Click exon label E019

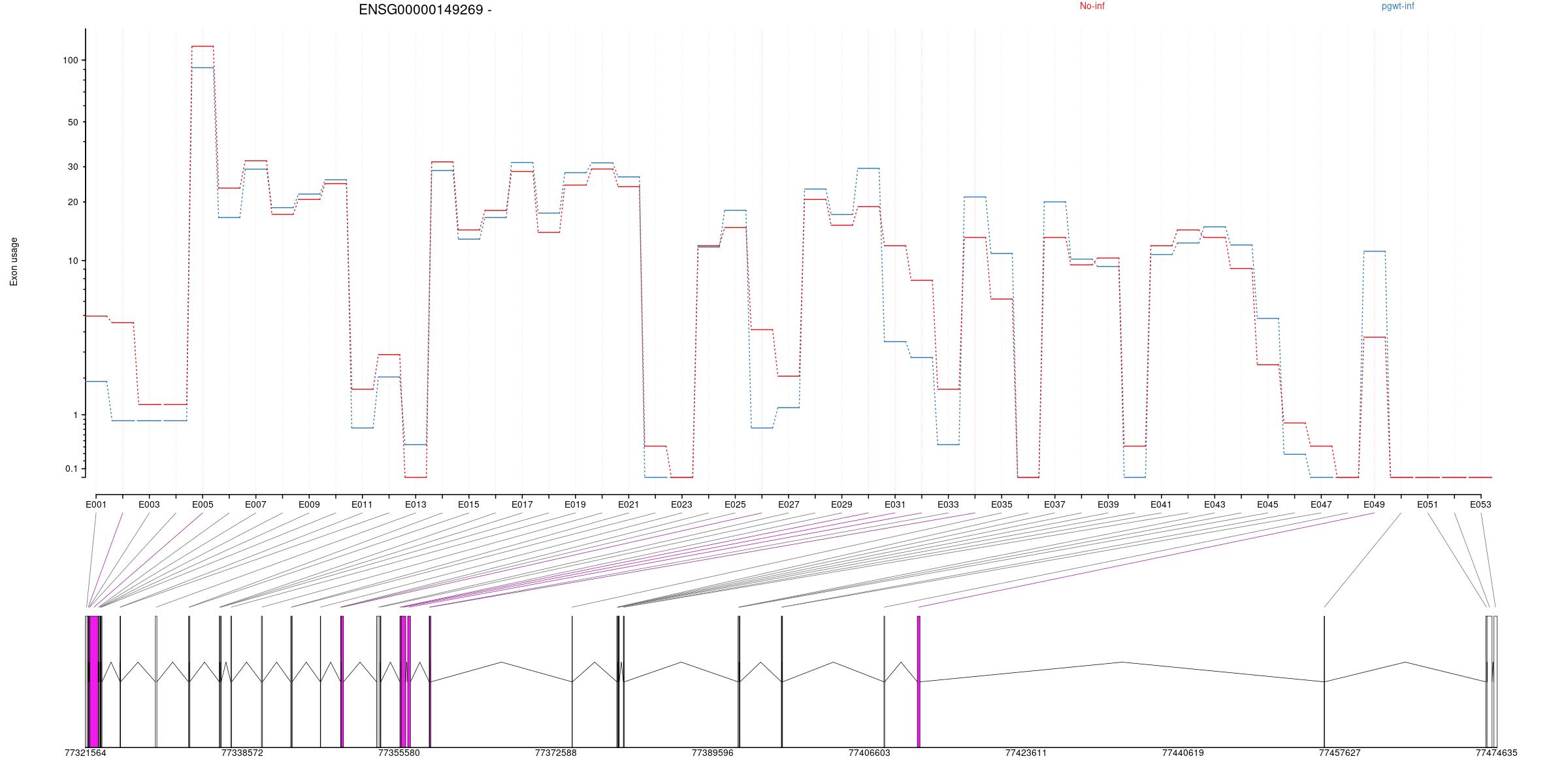tap(575, 504)
